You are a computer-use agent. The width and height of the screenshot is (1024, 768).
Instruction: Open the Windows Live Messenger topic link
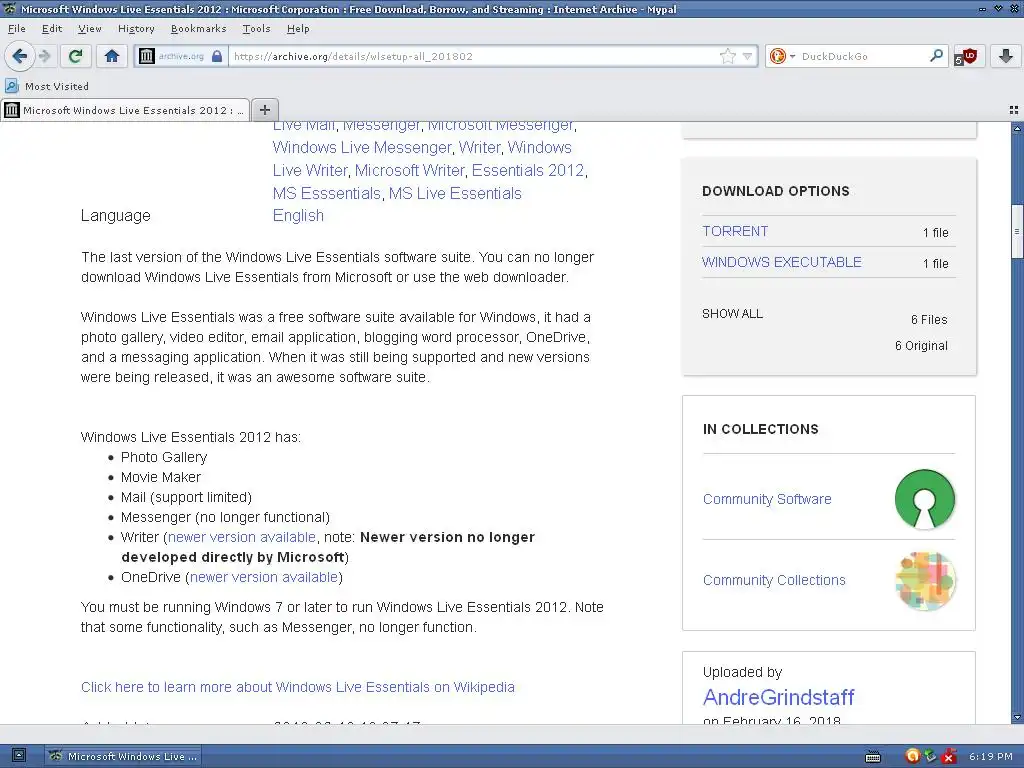pos(362,148)
